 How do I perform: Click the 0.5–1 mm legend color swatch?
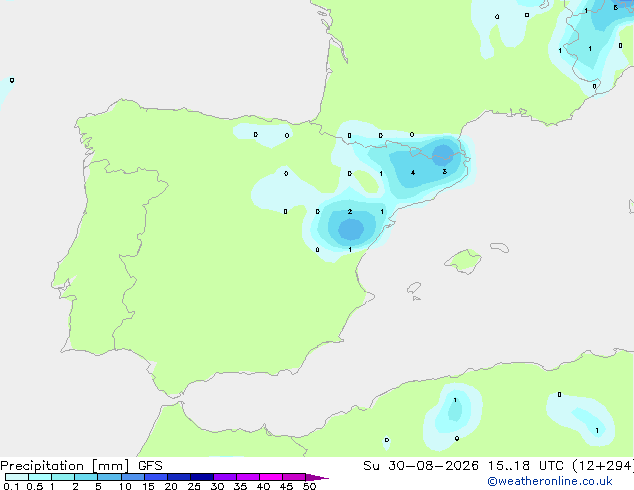[40, 477]
